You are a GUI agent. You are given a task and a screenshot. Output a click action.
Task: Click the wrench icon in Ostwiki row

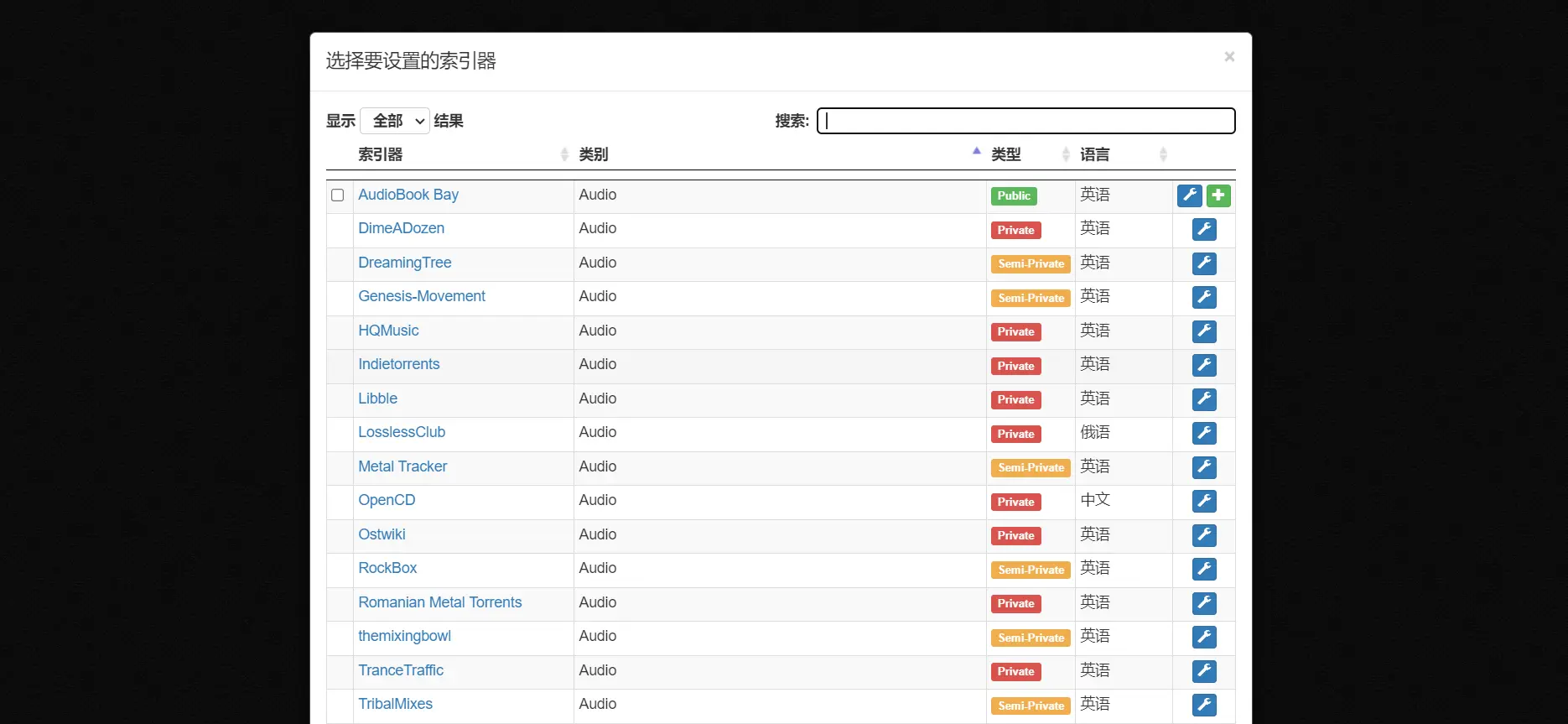coord(1204,535)
